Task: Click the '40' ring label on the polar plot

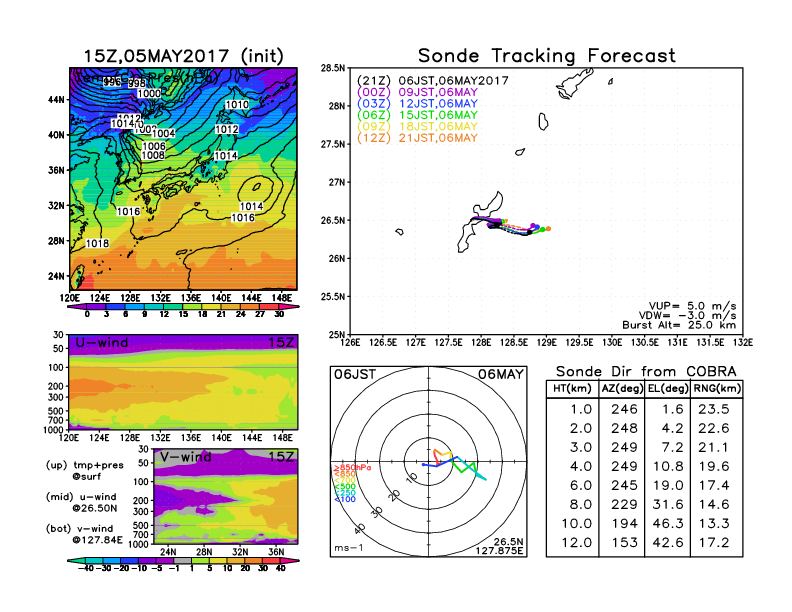Action: [360, 529]
